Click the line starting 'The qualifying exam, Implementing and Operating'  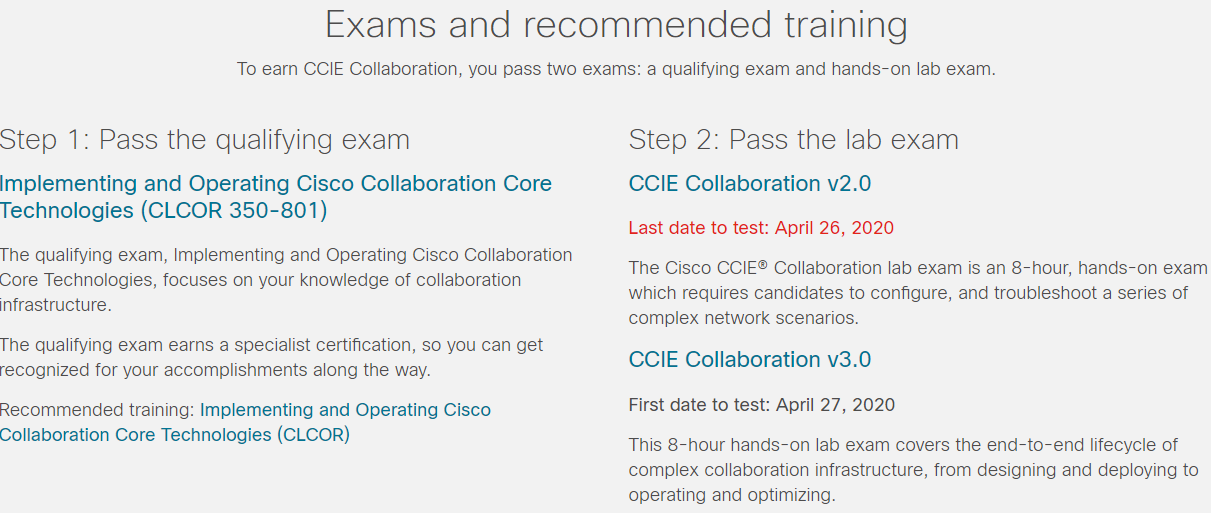[x=286, y=255]
